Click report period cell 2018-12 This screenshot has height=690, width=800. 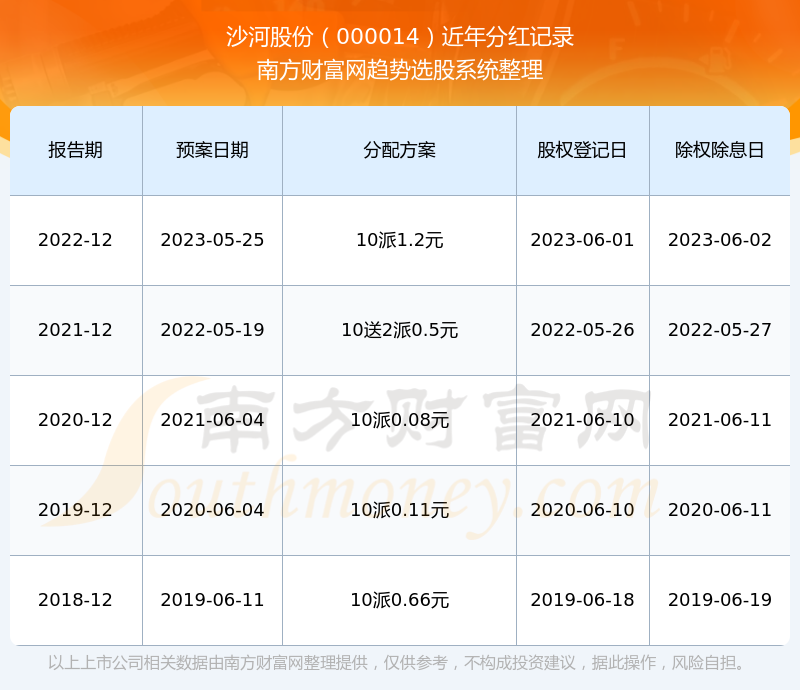click(76, 600)
